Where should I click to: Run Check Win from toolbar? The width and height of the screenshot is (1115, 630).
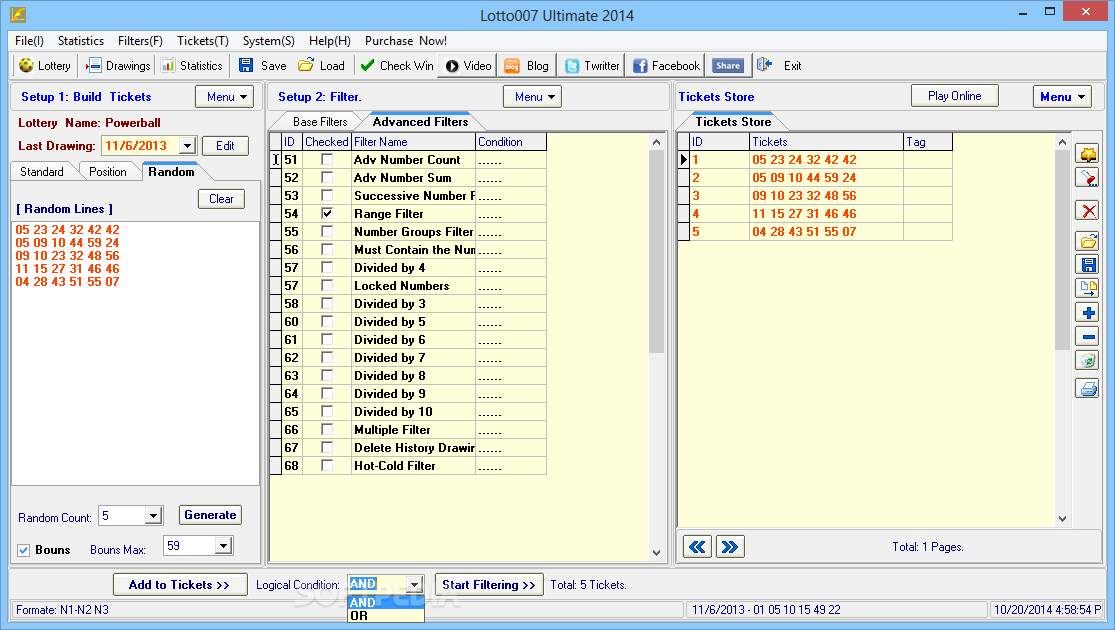[x=397, y=65]
